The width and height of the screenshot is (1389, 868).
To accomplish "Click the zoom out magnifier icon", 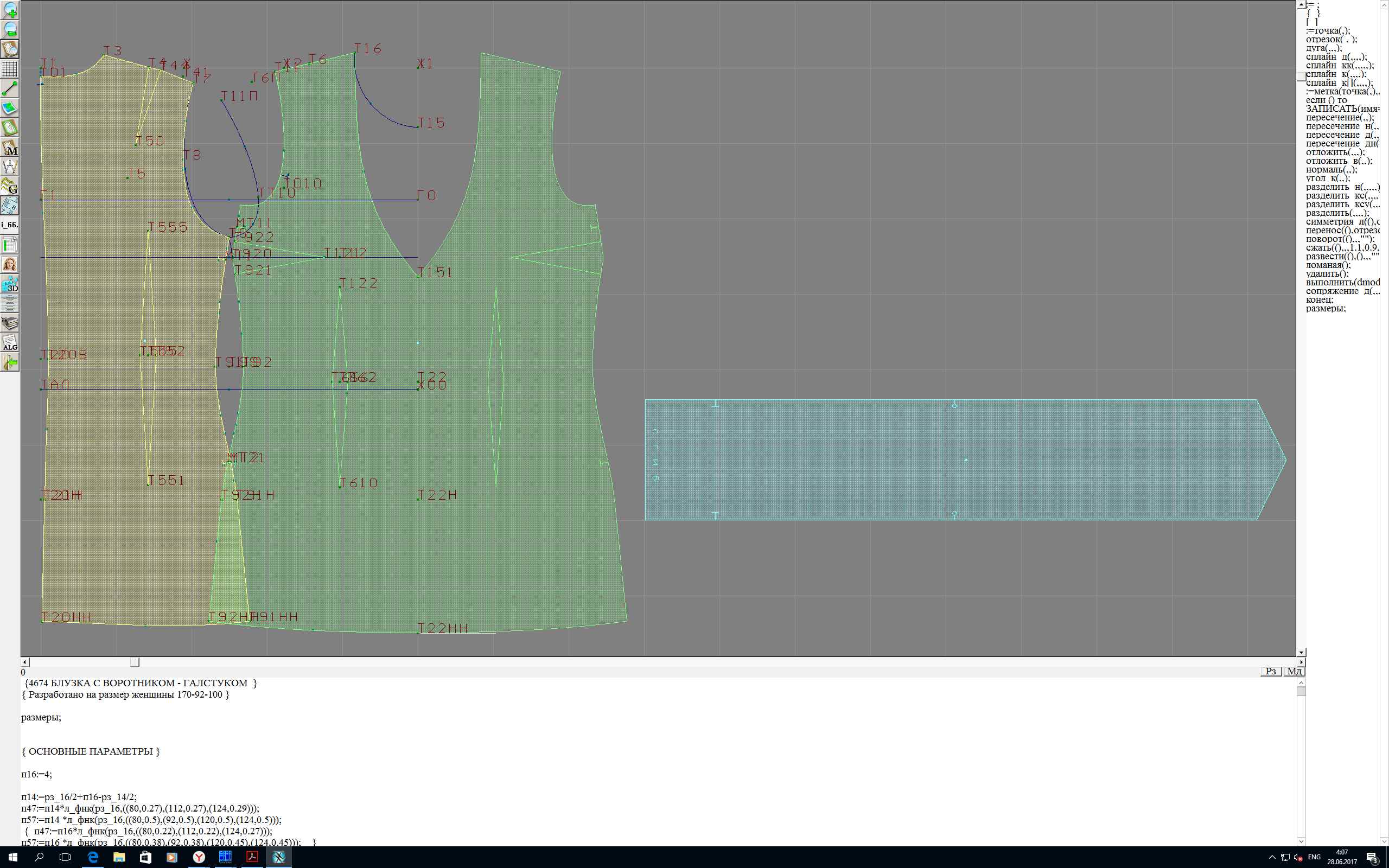I will pyautogui.click(x=10, y=29).
